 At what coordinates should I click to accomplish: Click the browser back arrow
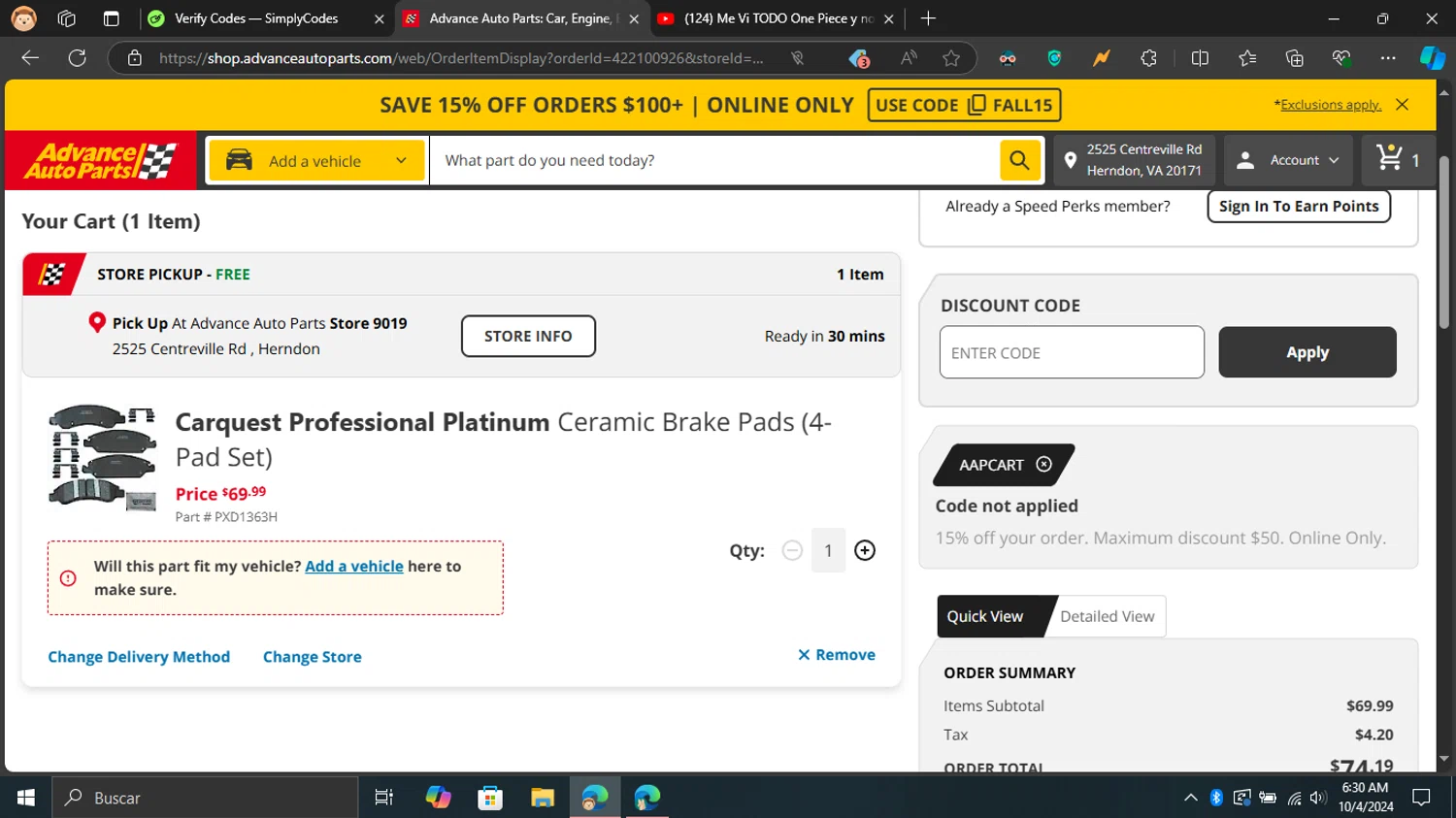click(30, 58)
